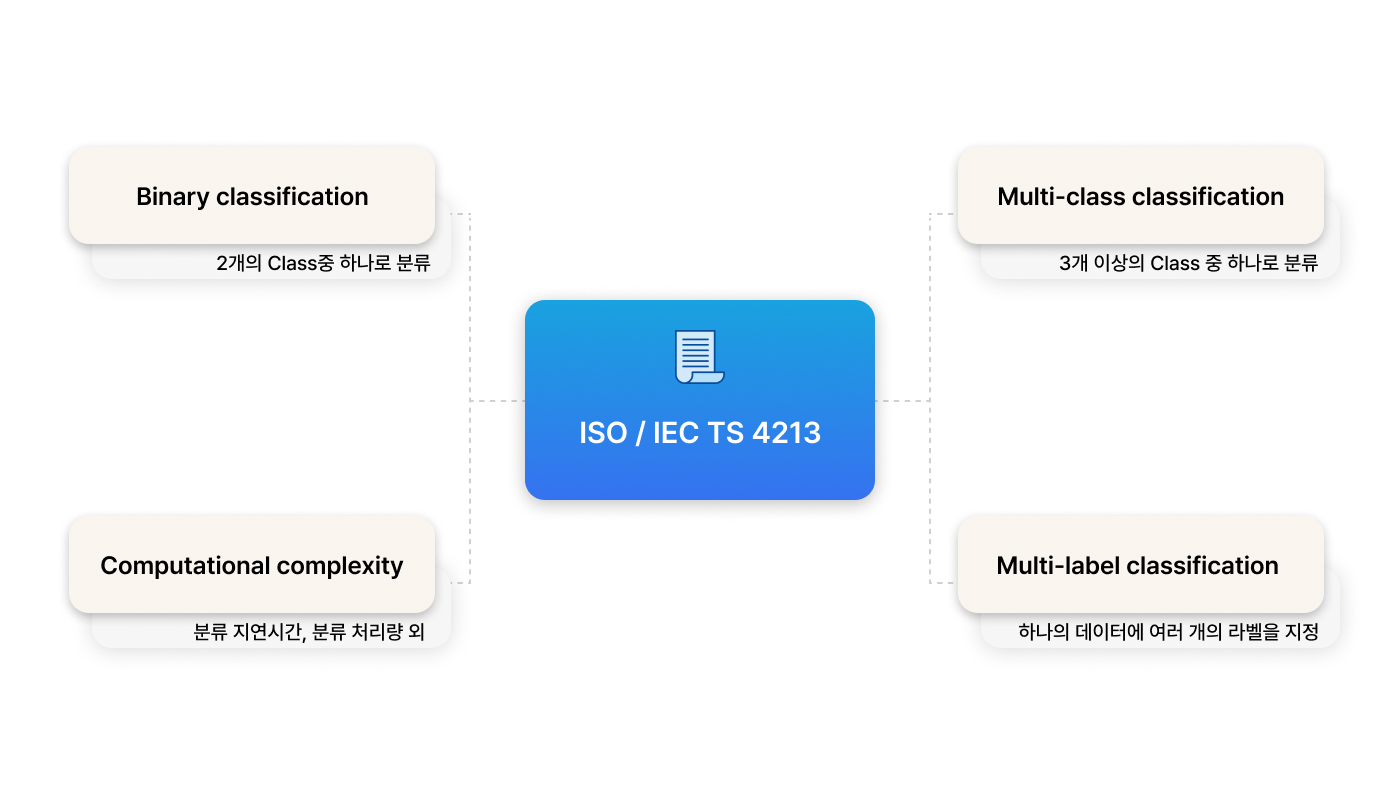The image size is (1400, 800).
Task: Open the Computational complexity card
Action: click(252, 565)
